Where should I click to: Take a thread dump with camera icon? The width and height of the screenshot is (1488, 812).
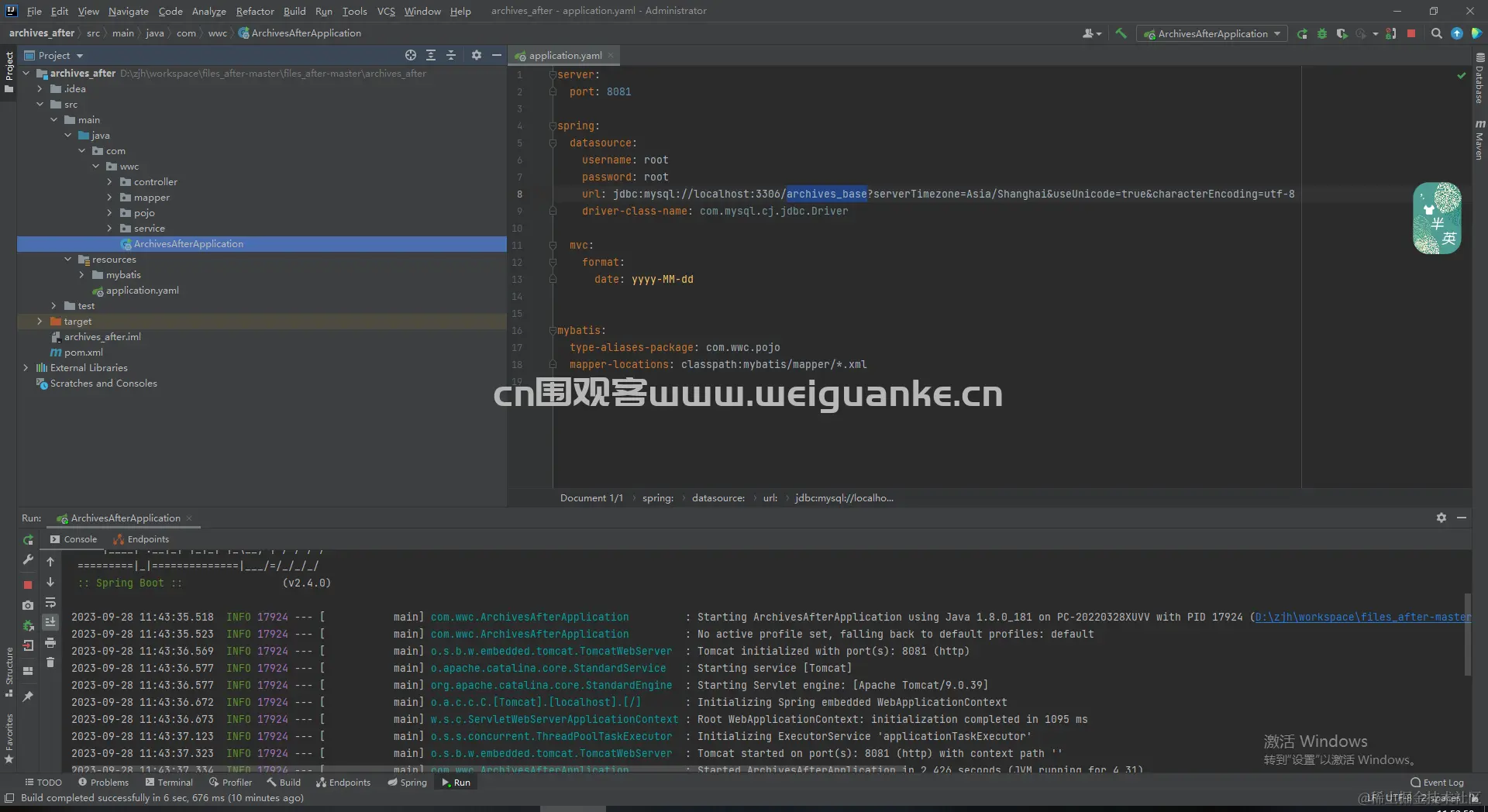28,604
